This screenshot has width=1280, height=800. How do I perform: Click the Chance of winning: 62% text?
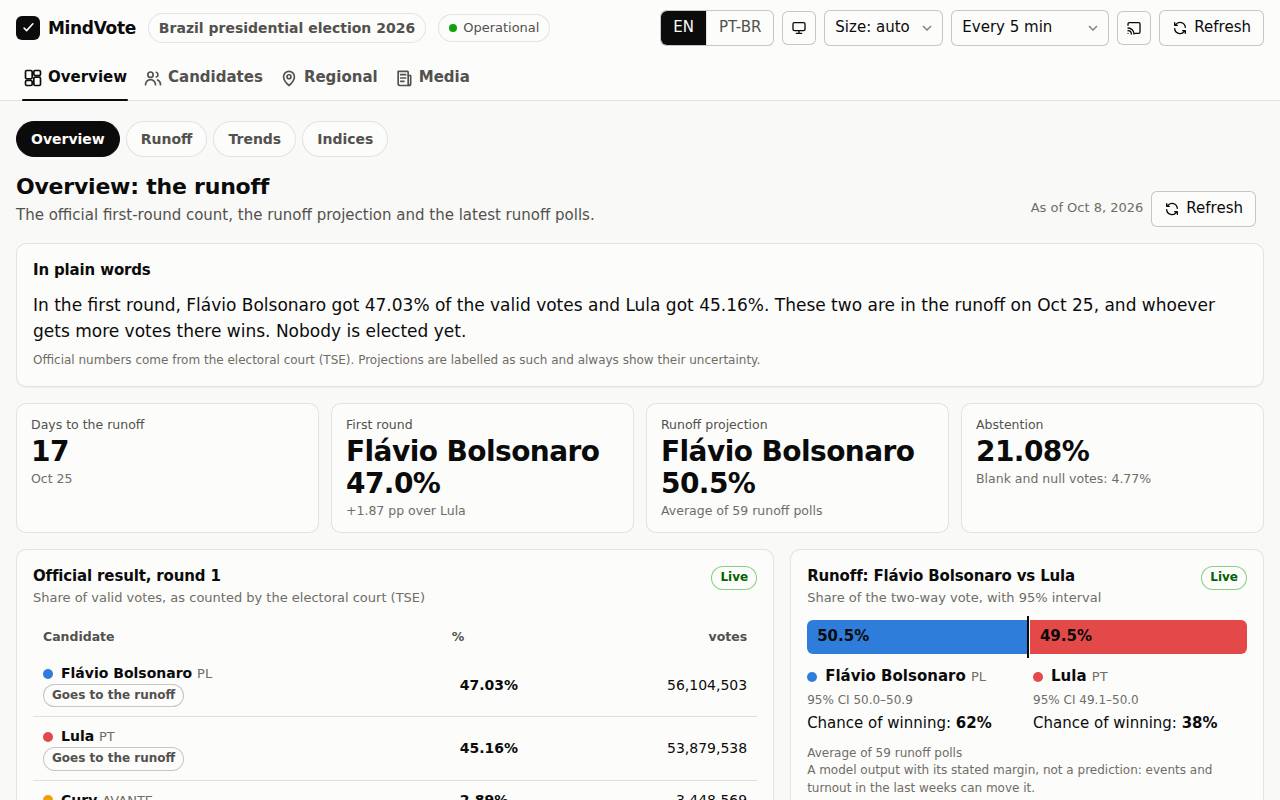[900, 723]
